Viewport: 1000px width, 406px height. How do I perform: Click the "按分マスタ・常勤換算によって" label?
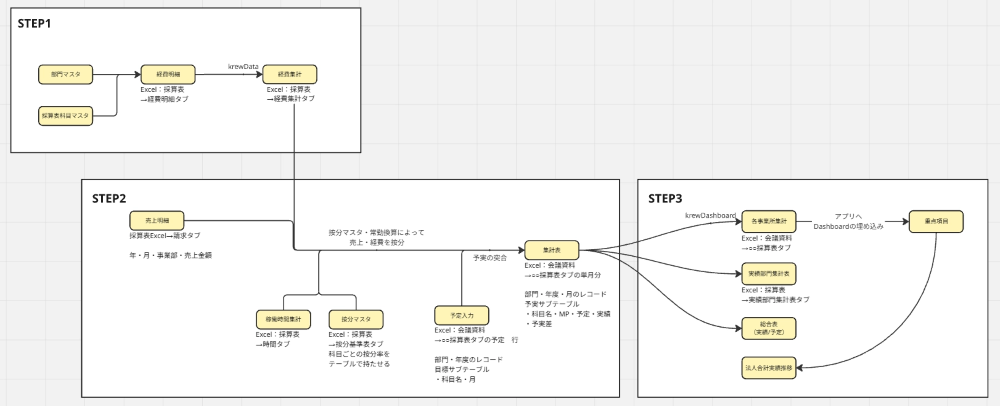[x=376, y=233]
